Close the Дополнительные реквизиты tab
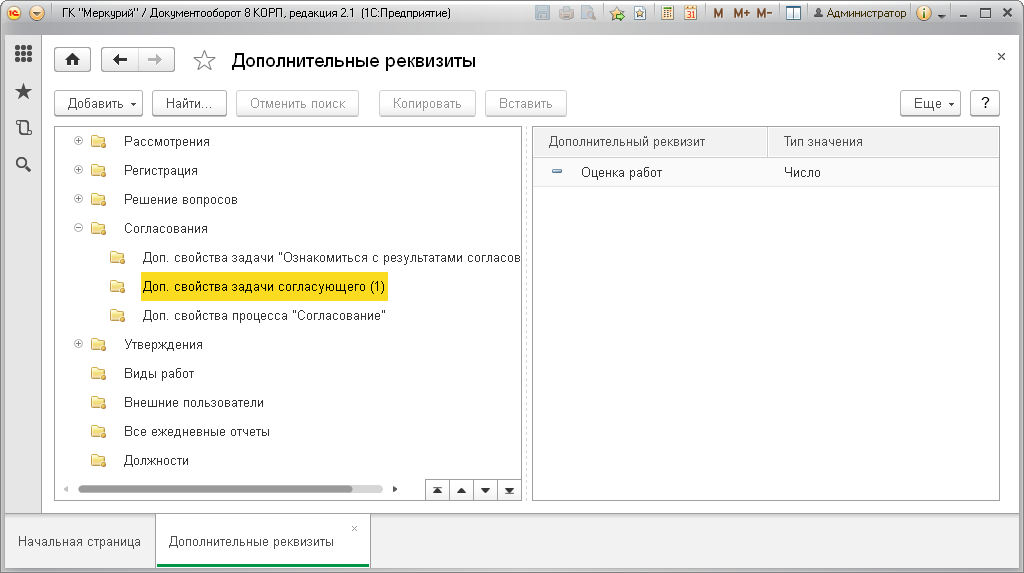1024x573 pixels. [x=355, y=528]
